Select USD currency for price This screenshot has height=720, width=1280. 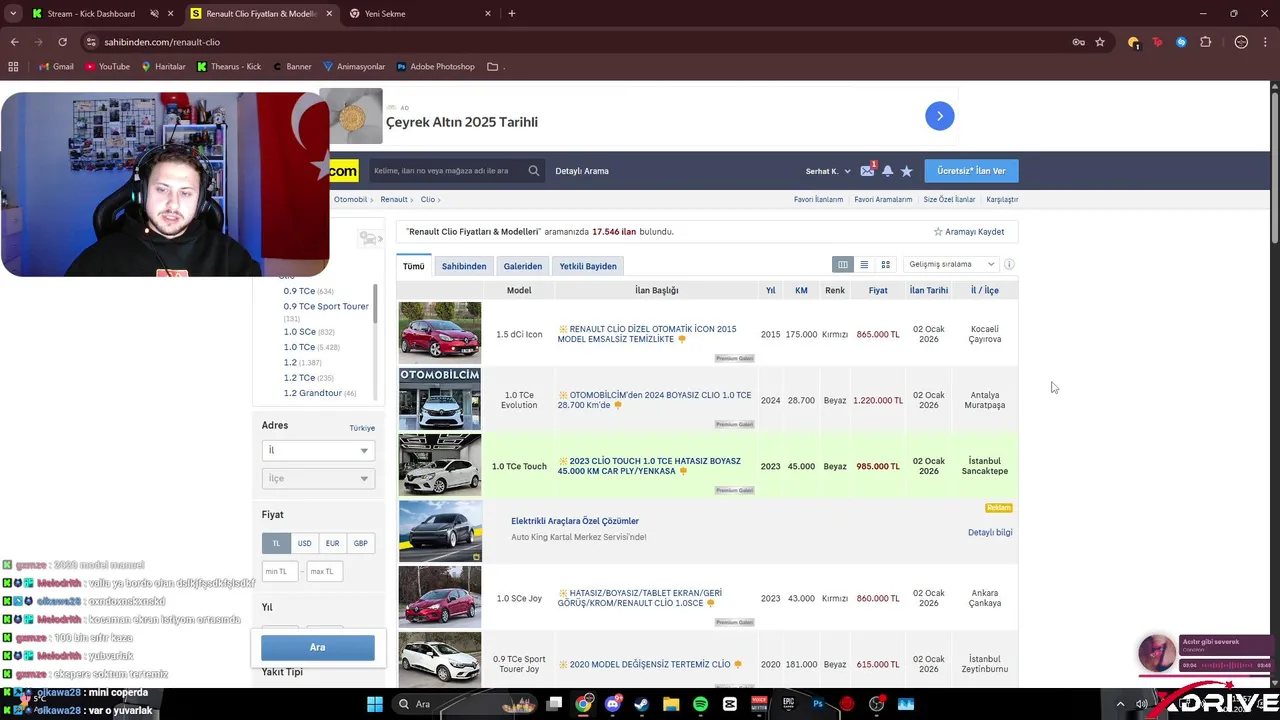(304, 543)
